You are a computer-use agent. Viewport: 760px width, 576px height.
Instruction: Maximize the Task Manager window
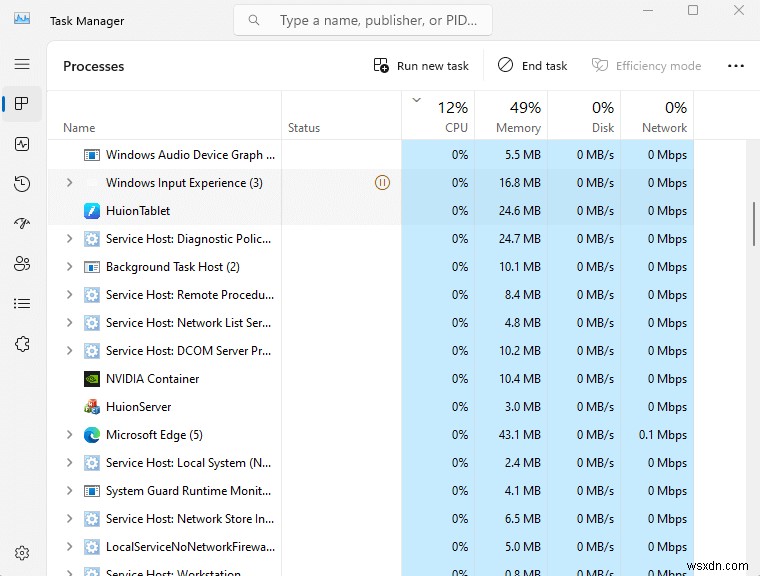(x=693, y=10)
